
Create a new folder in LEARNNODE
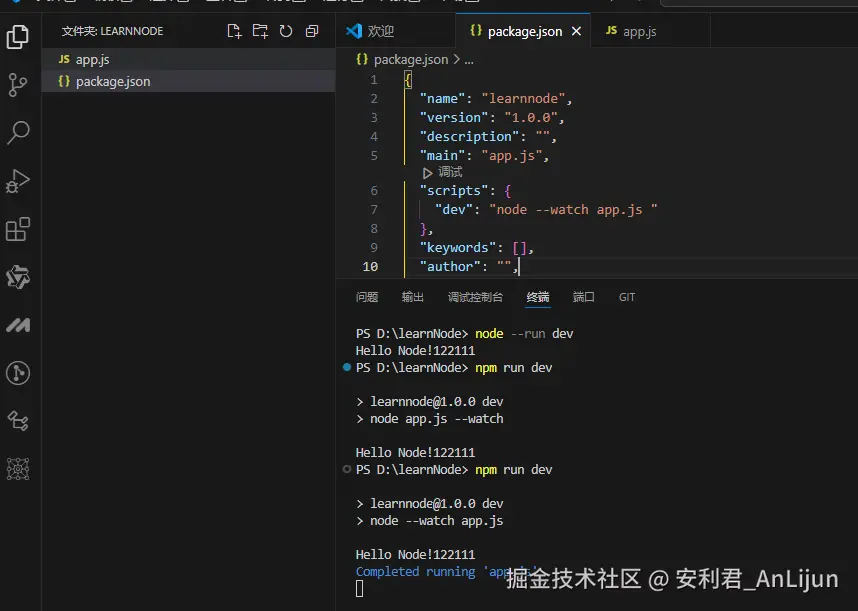point(260,31)
